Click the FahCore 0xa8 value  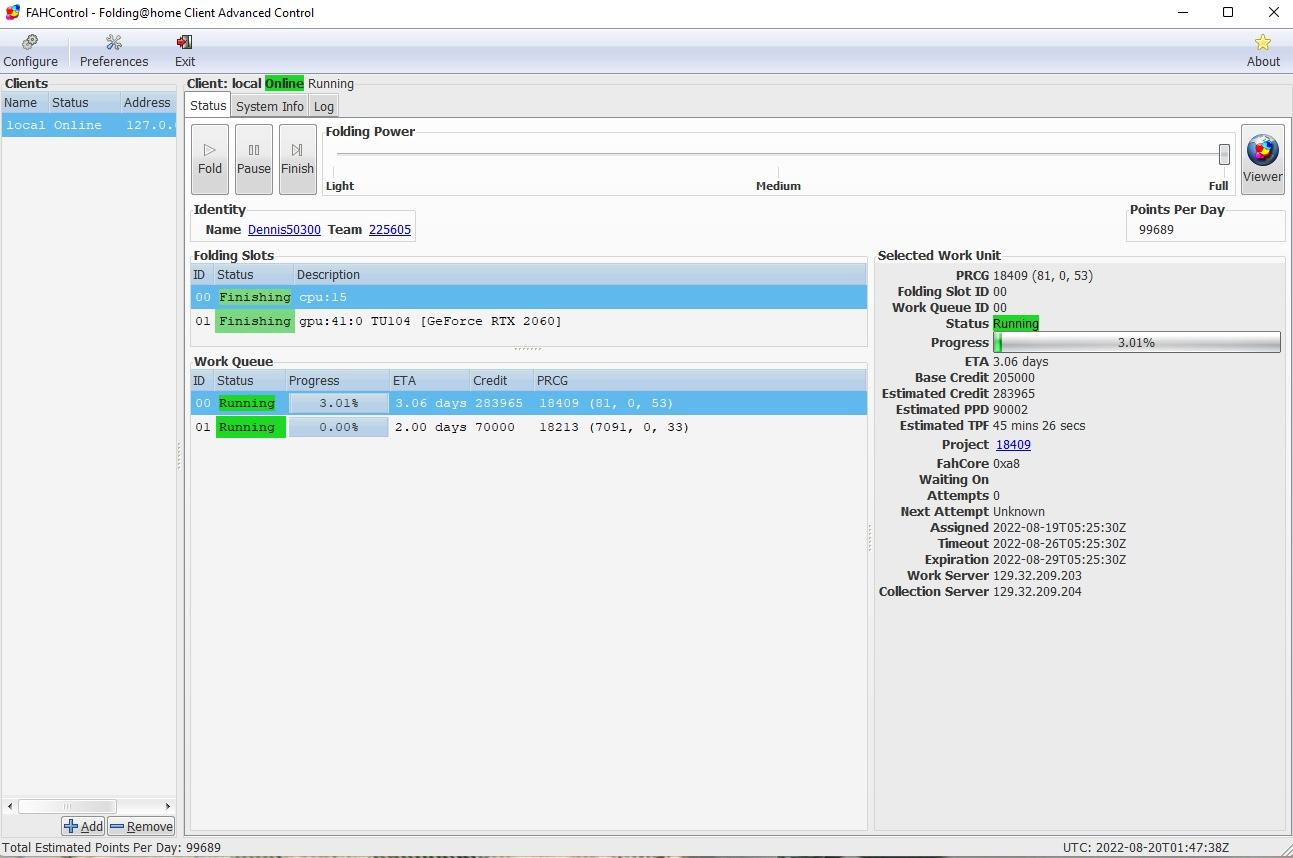[1006, 464]
